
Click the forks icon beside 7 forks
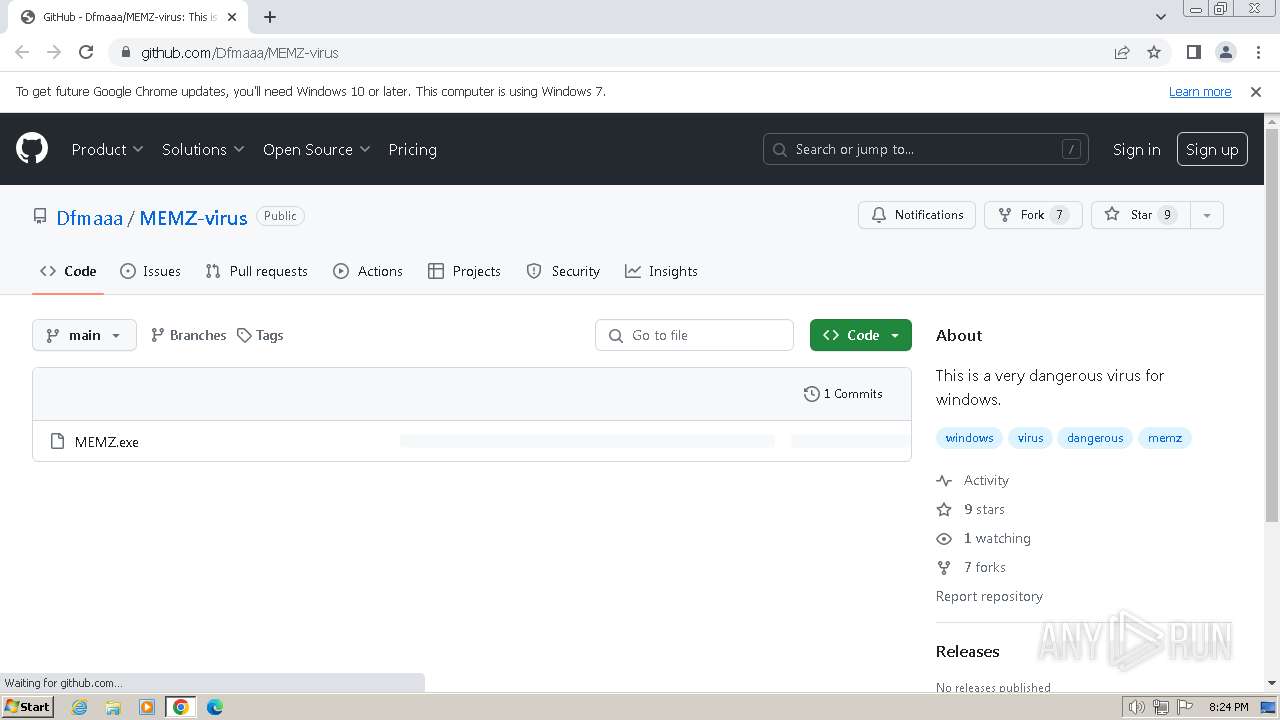[x=944, y=567]
